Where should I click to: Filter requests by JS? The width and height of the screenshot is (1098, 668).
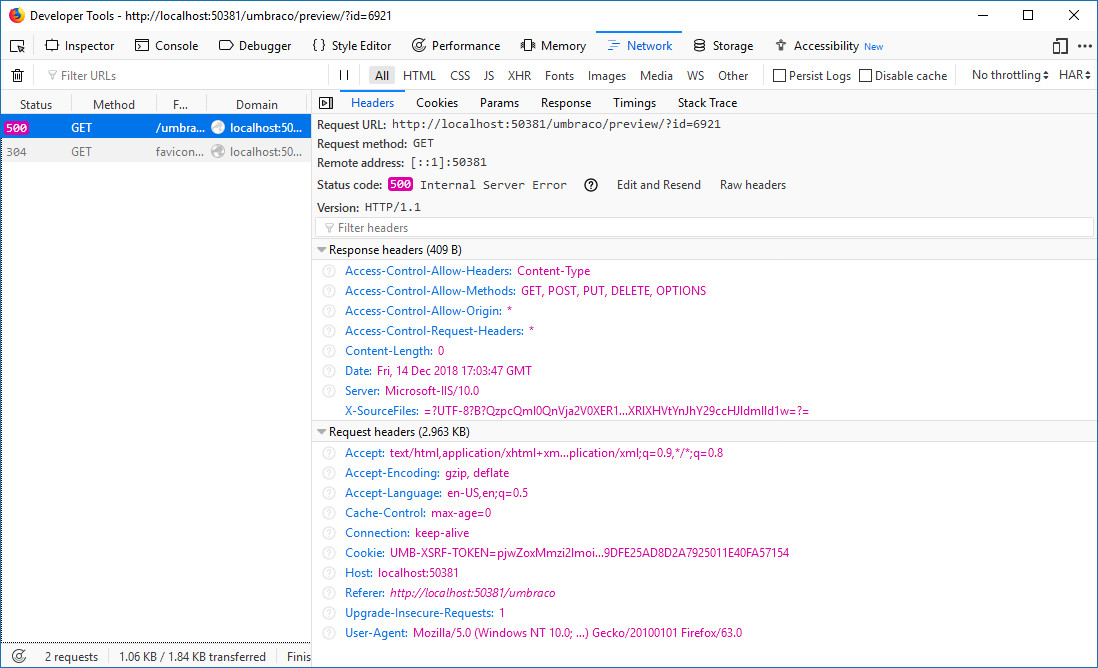489,76
